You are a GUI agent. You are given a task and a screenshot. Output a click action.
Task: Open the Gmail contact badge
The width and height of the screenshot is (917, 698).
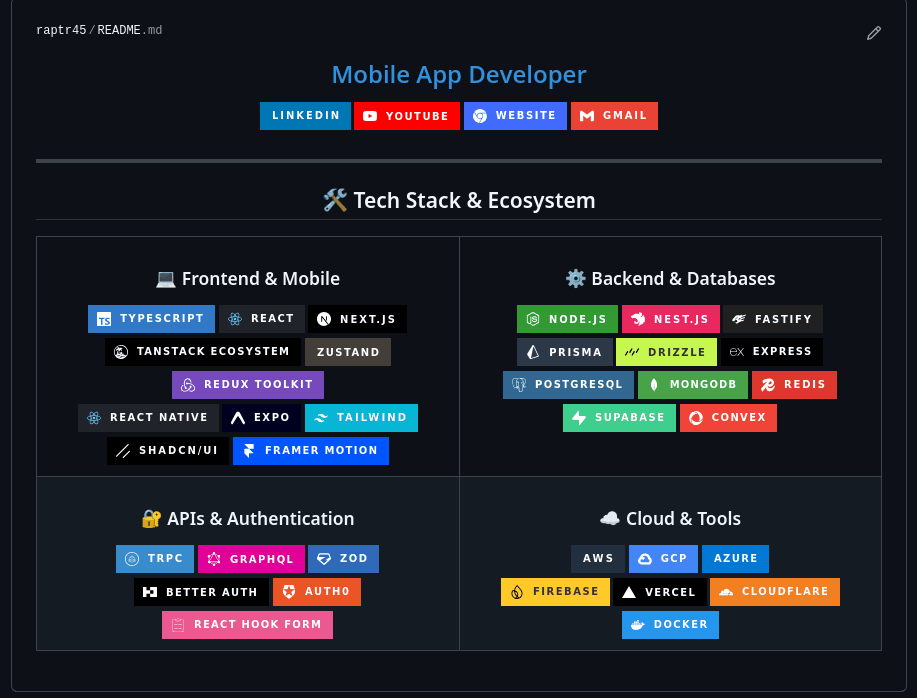pyautogui.click(x=614, y=116)
